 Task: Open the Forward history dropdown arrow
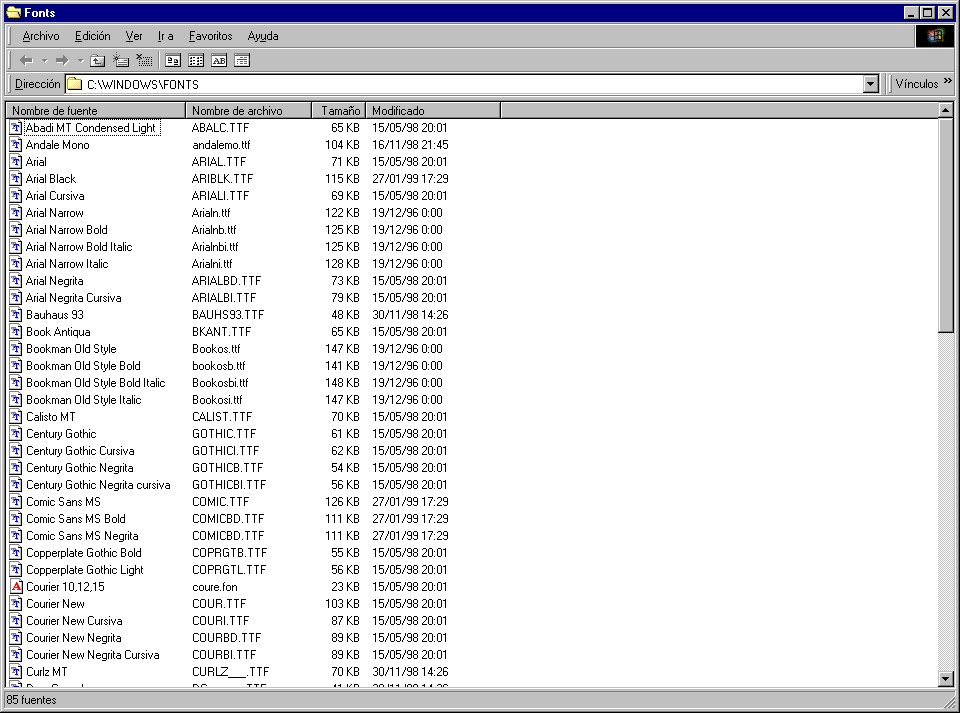pyautogui.click(x=80, y=60)
